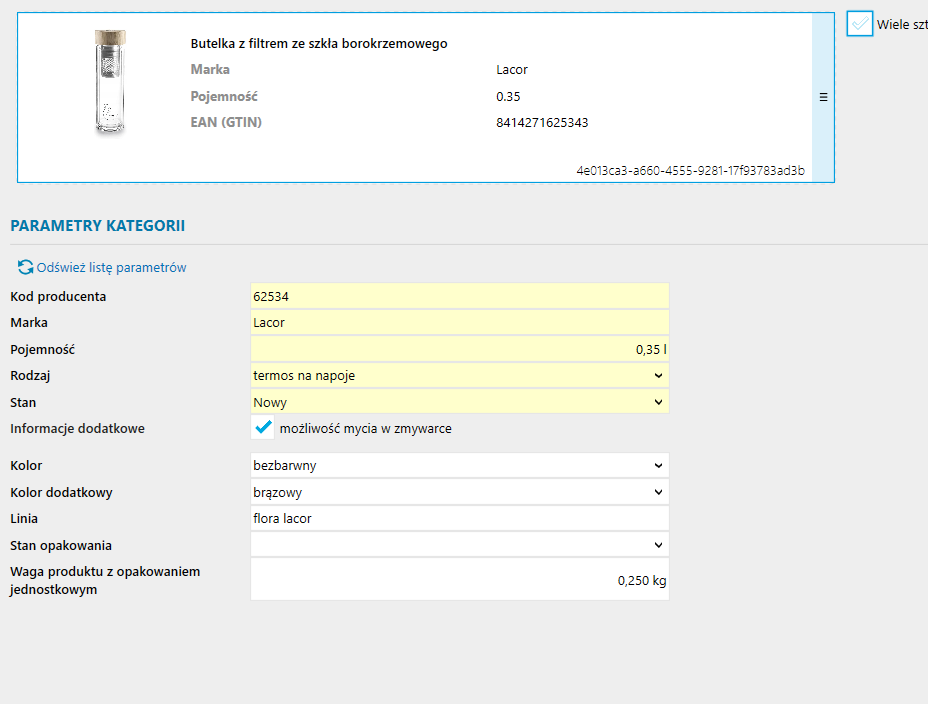Expand the Rodzaj dropdown
Viewport: 928px width, 704px height.
tap(459, 376)
